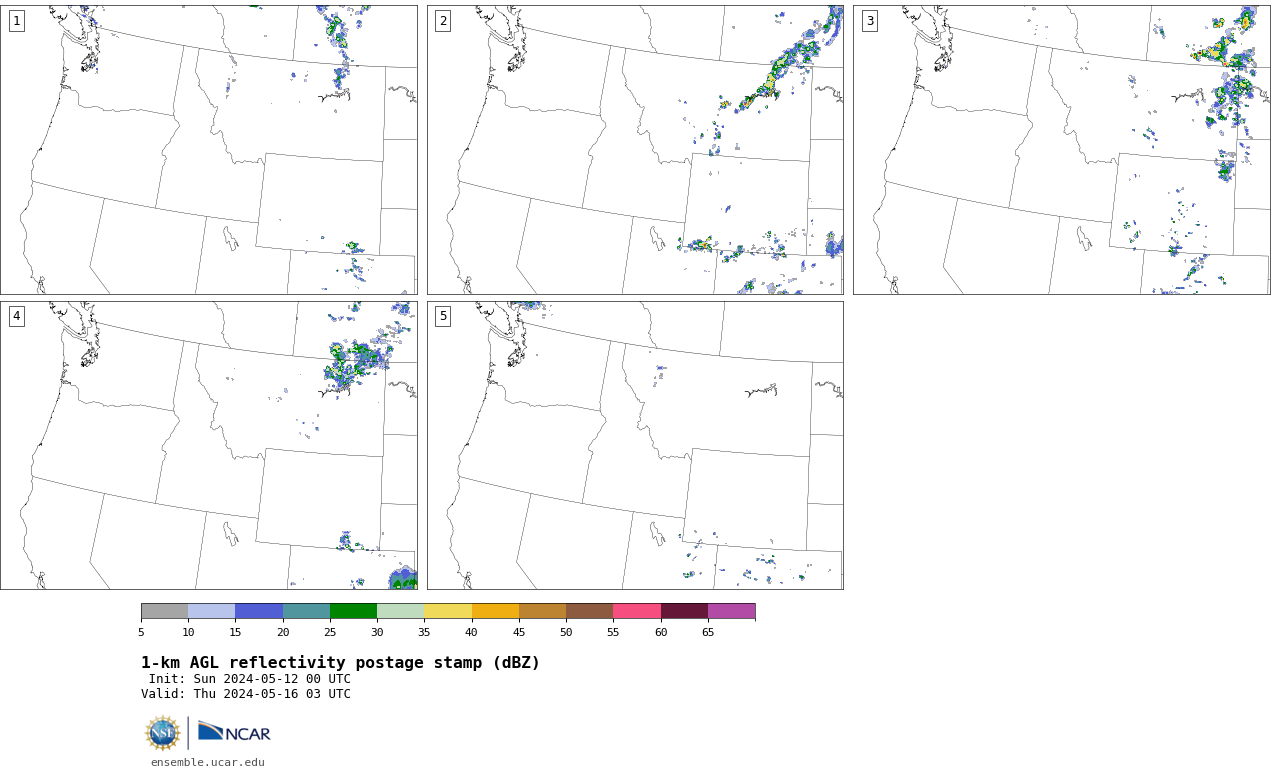The height and width of the screenshot is (773, 1280).
Task: Click the gray 5-10 dBZ swatch
Action: click(x=164, y=611)
